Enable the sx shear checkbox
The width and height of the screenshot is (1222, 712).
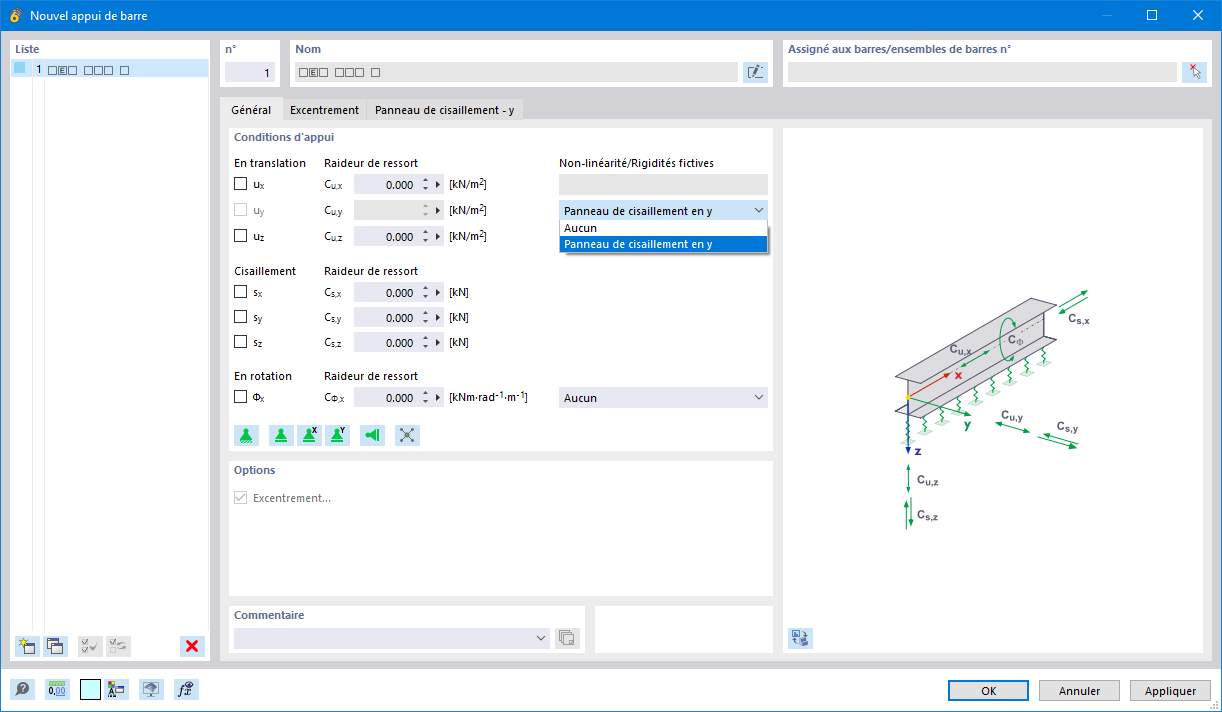click(x=240, y=292)
